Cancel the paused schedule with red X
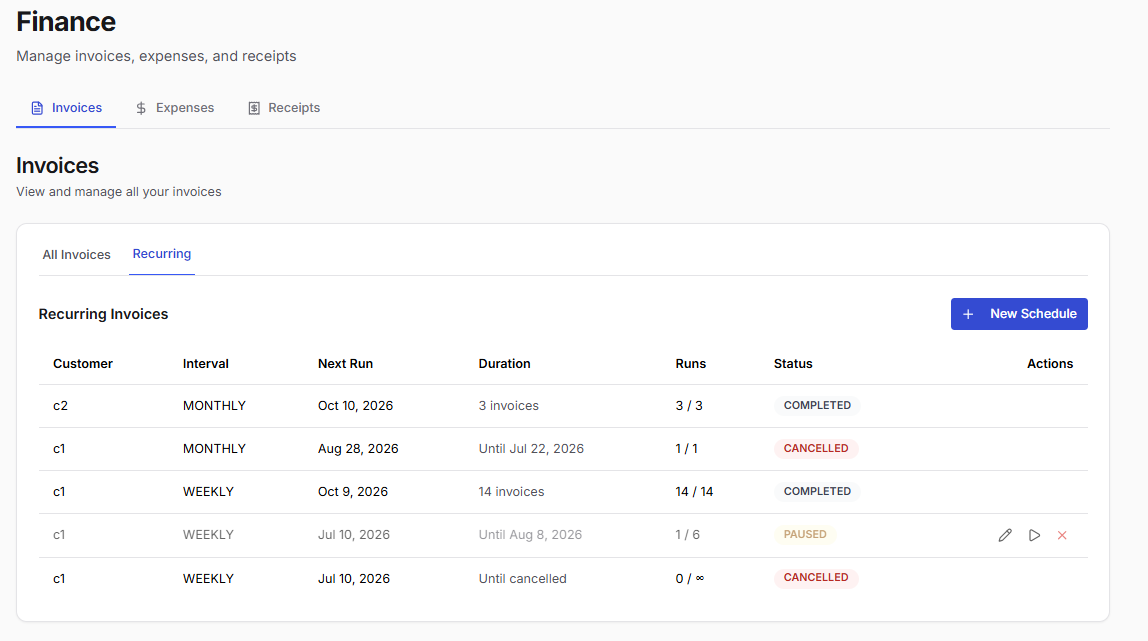 [x=1062, y=536]
